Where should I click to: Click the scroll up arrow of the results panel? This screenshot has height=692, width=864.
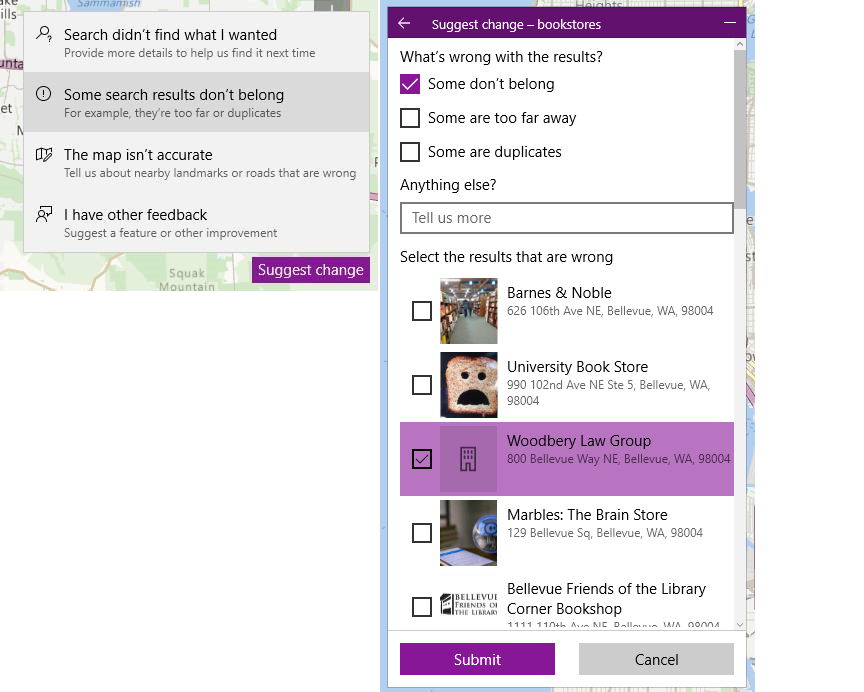[x=740, y=44]
